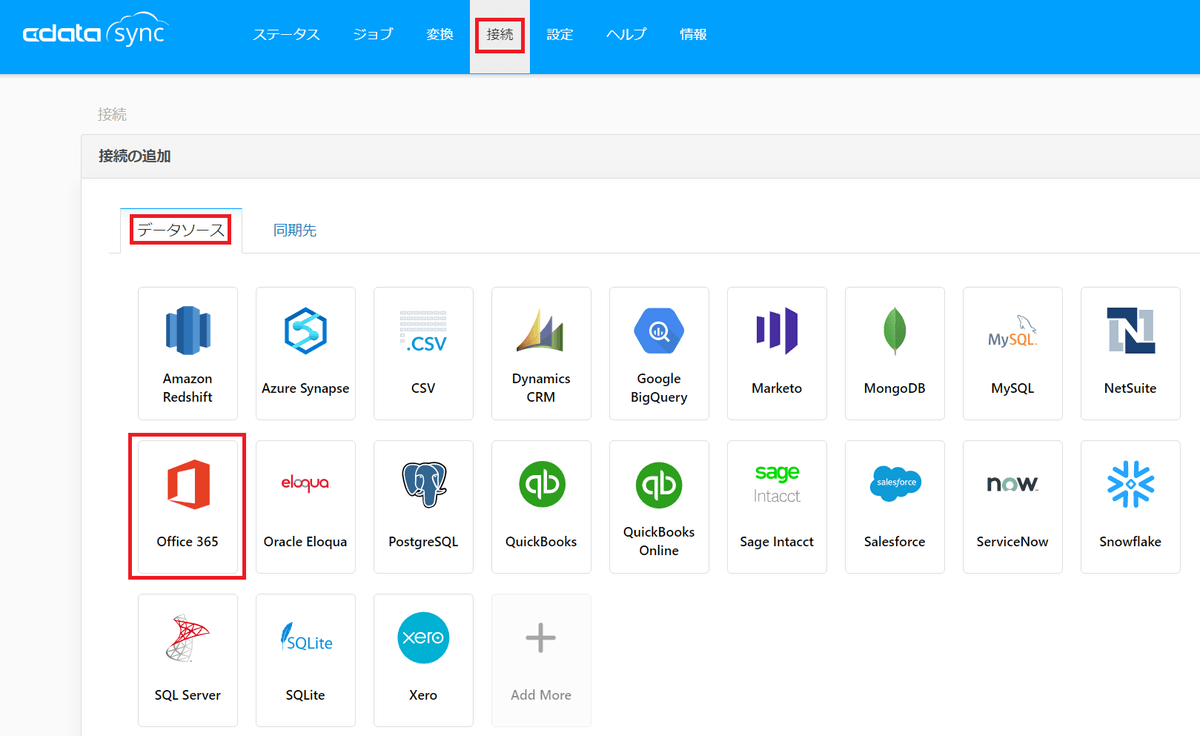Choose the Azure Synapse data source
1200x736 pixels.
point(306,354)
